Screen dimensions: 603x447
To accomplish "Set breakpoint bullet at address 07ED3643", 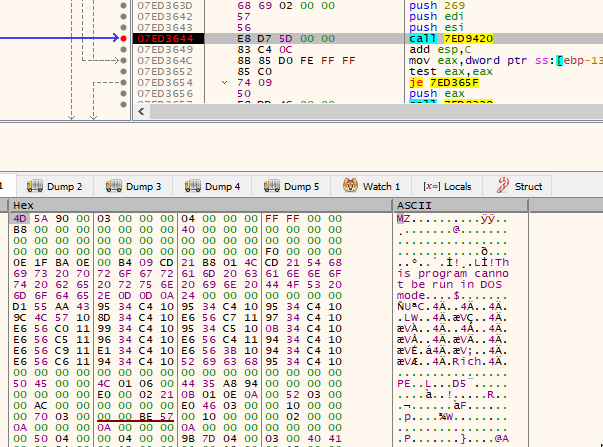I will point(123,27).
